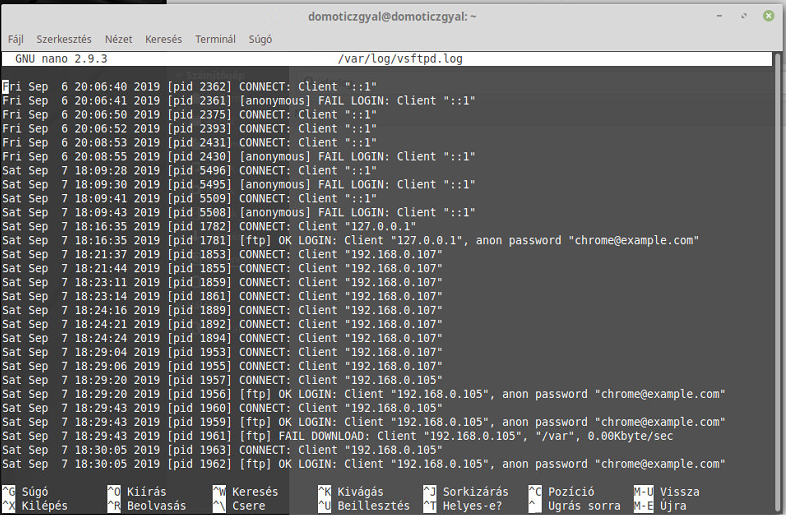This screenshot has width=786, height=515.
Task: Maximize the terminal window
Action: pyautogui.click(x=744, y=16)
